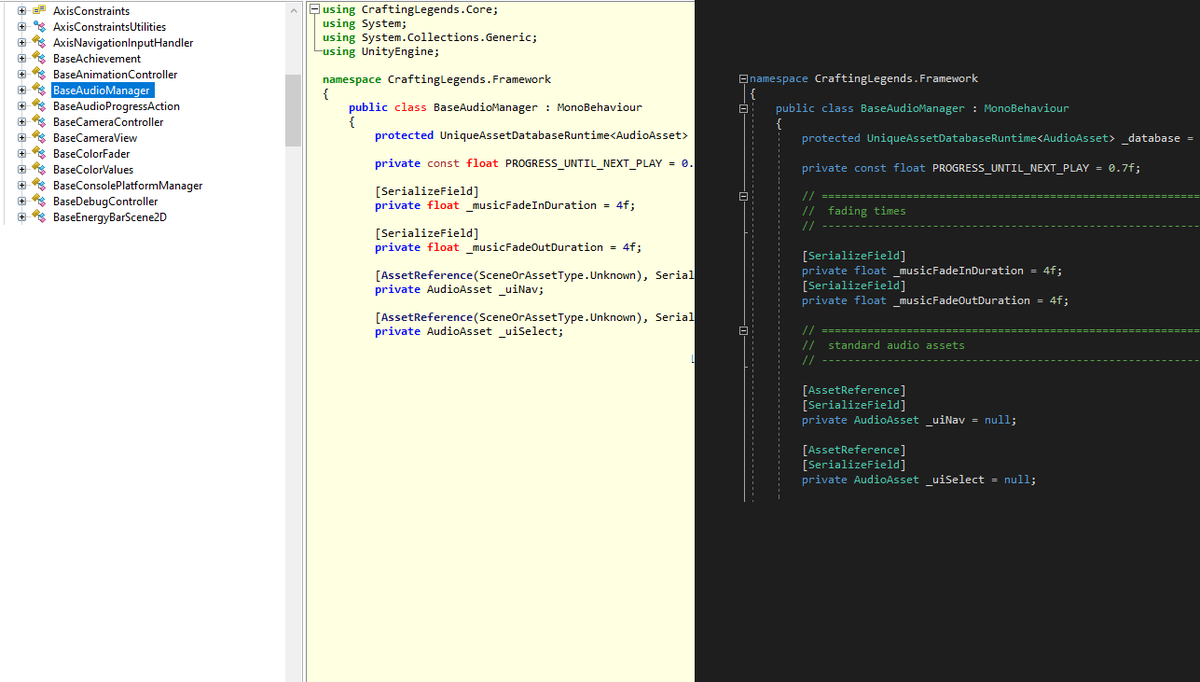Select AxisConstraintsUtilities in the type tree
Screen dimensions: 1200x682
pyautogui.click(x=109, y=27)
